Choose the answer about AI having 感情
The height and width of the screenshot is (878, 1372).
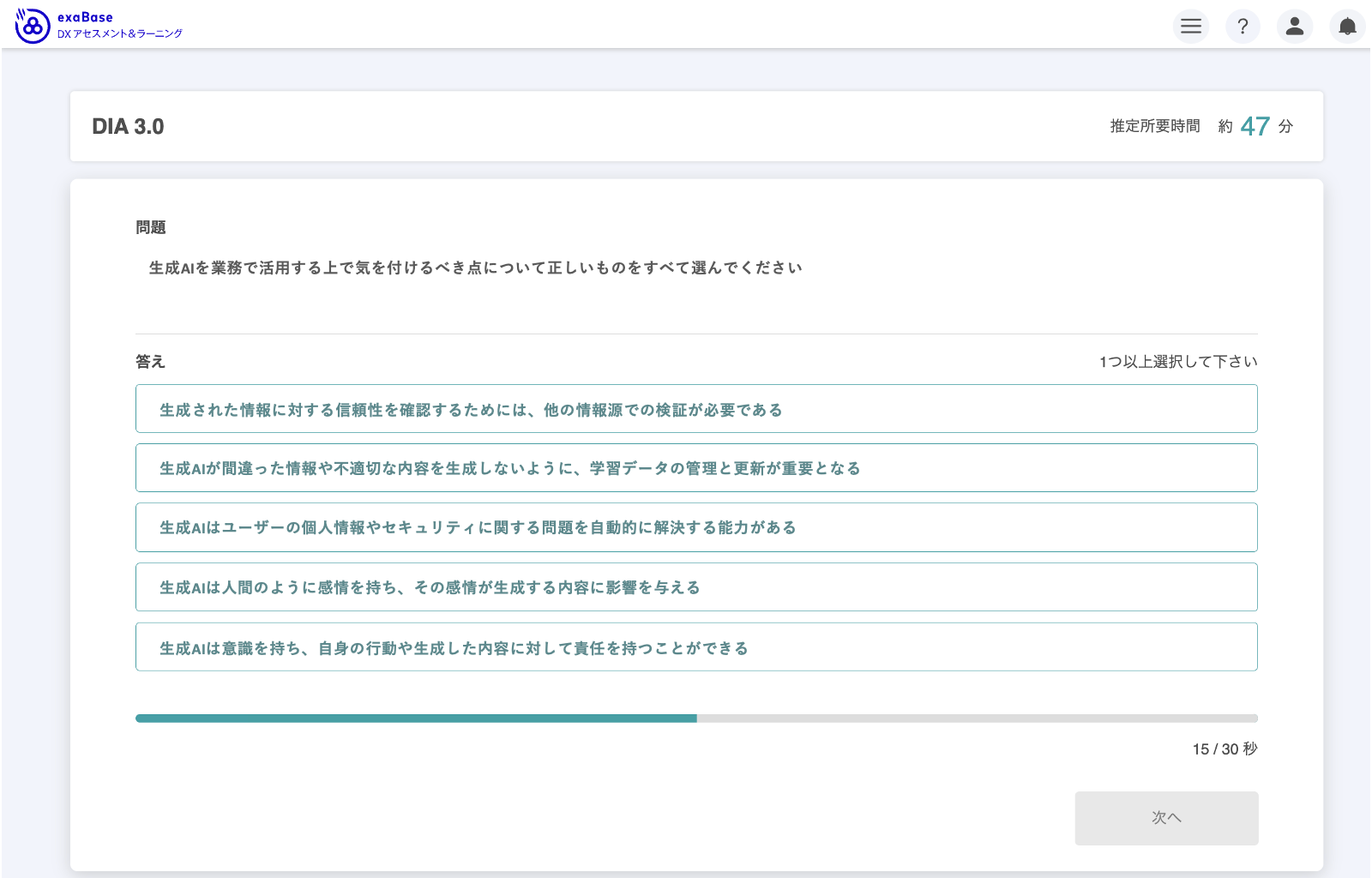(695, 587)
